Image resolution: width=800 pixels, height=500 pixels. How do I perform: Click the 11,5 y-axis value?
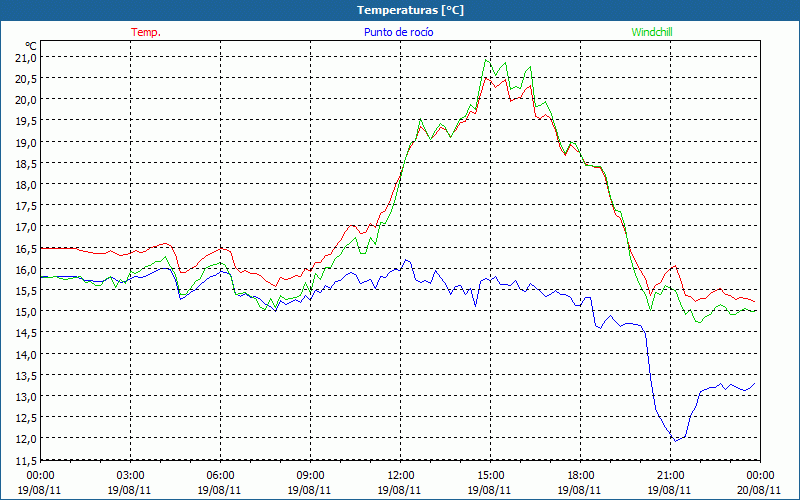coord(27,460)
